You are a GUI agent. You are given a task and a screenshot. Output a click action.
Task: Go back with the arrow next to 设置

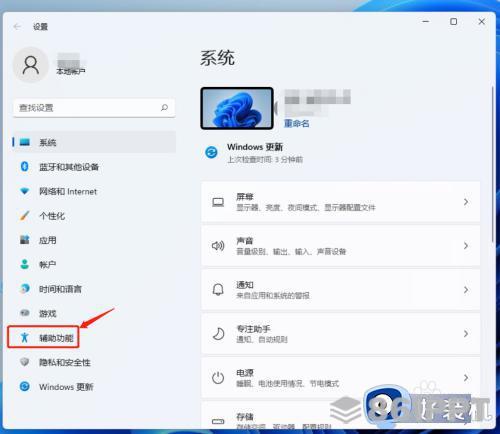coord(17,27)
